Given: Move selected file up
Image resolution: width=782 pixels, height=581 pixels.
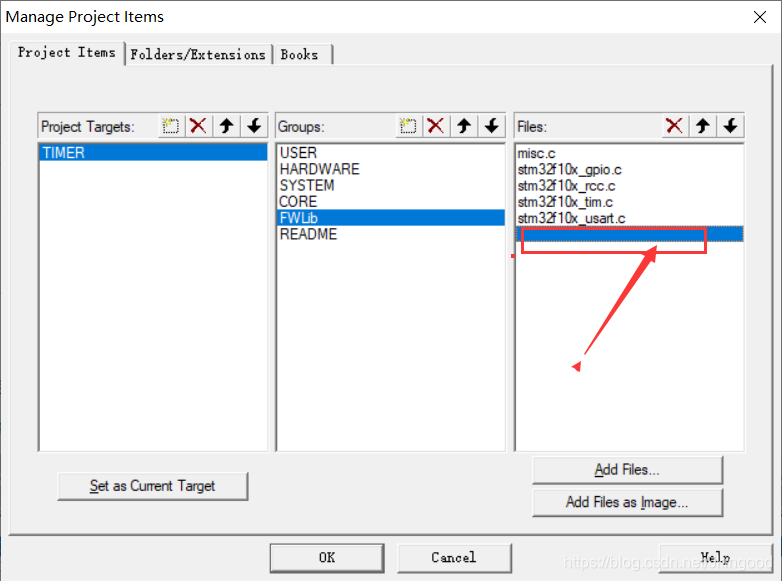Looking at the screenshot, I should tap(703, 126).
